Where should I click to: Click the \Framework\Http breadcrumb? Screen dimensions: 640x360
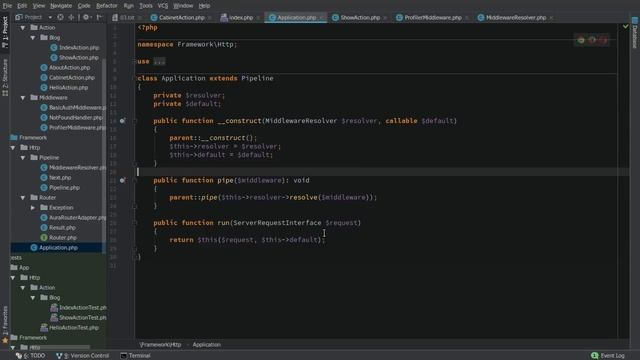click(160, 345)
